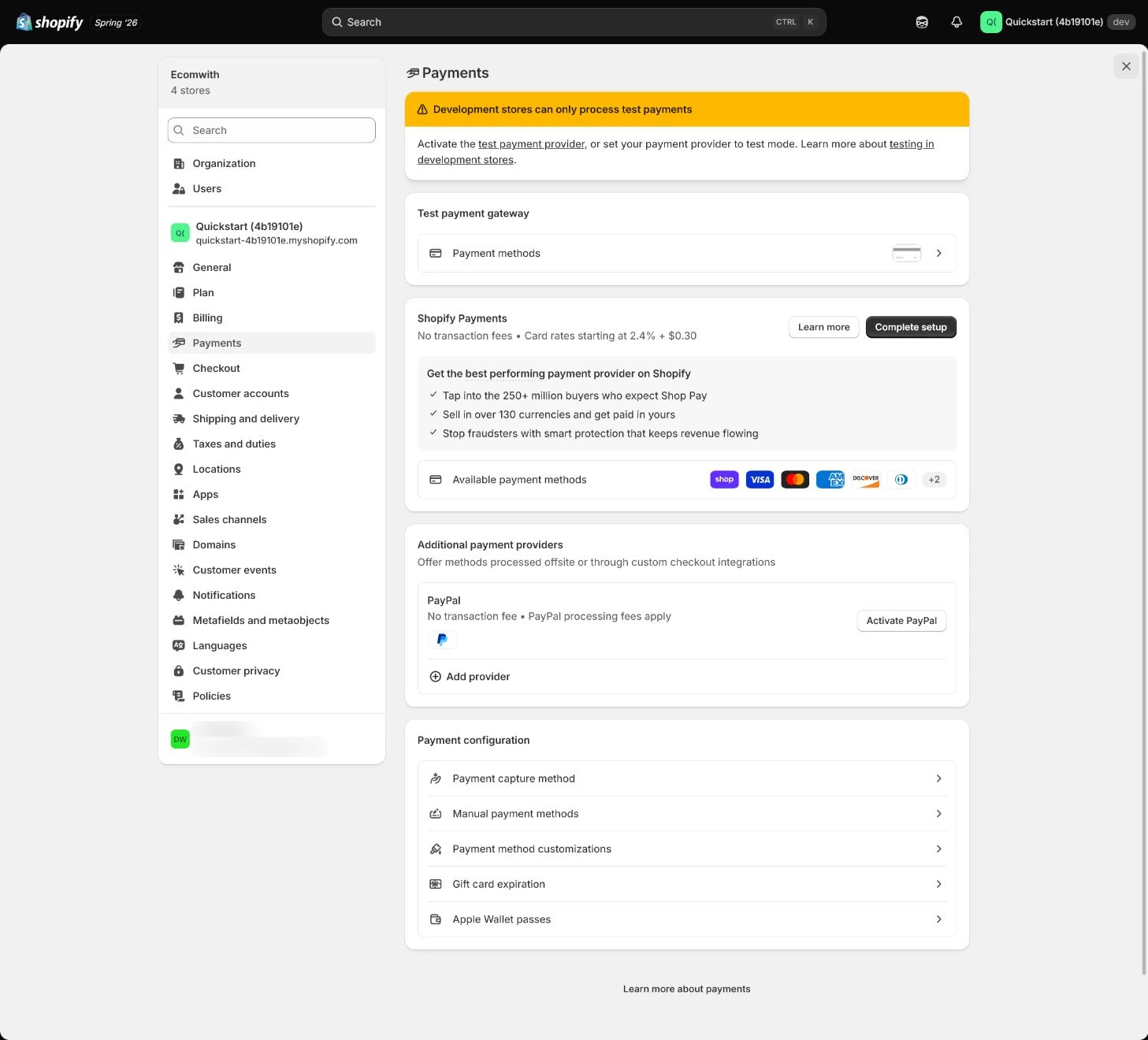Open the Payment capture method row chevron

coord(939,778)
